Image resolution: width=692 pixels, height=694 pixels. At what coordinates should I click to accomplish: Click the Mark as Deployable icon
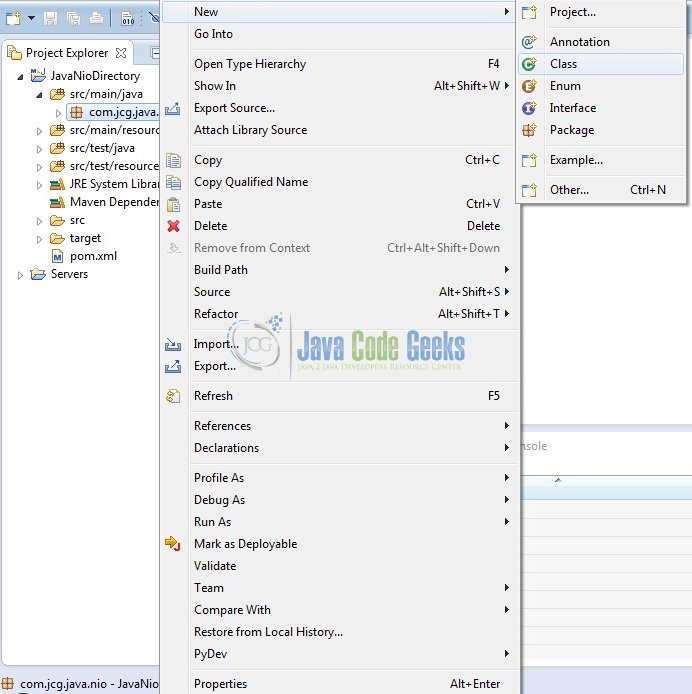click(173, 544)
